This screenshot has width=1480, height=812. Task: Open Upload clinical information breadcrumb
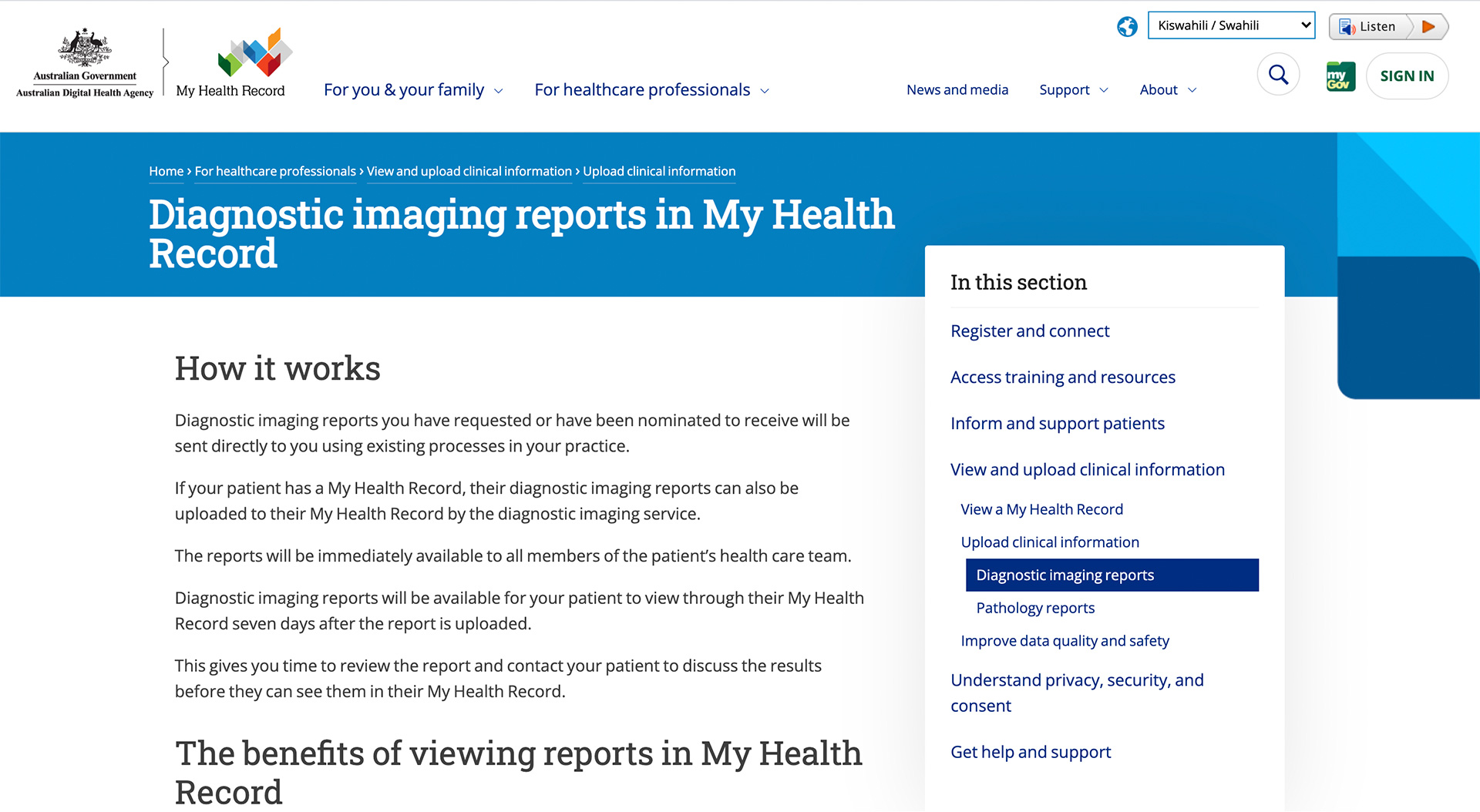tap(659, 171)
